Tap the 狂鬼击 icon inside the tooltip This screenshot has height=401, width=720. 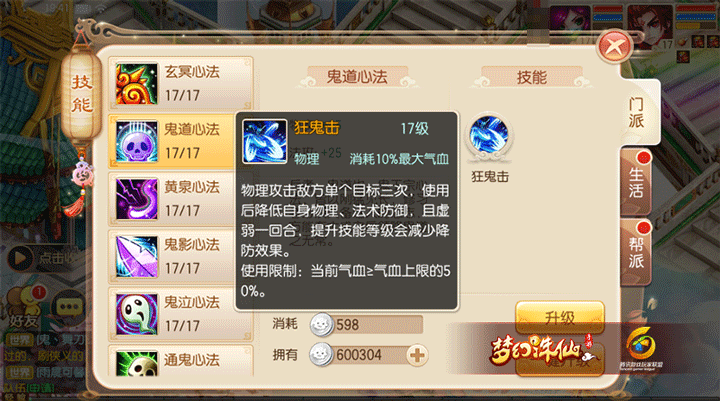coord(264,141)
